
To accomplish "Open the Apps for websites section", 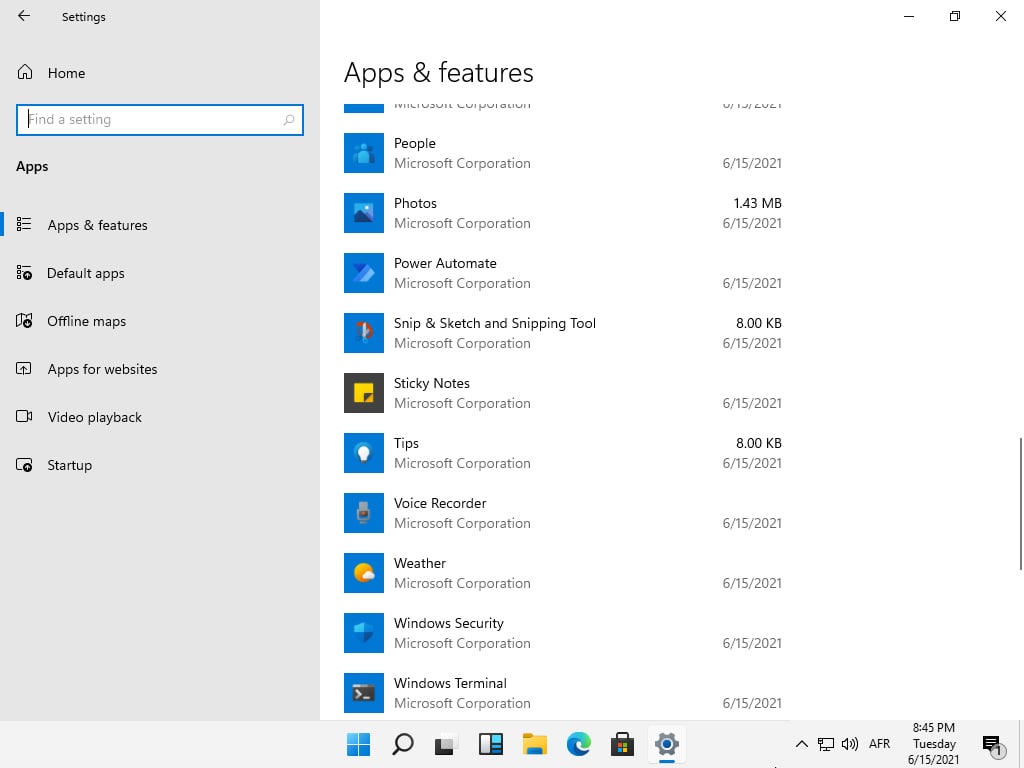I will point(160,369).
